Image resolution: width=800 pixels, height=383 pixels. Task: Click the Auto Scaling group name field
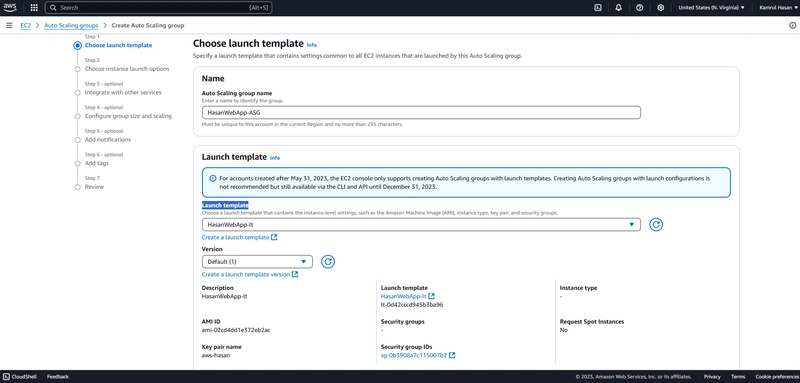[421, 113]
